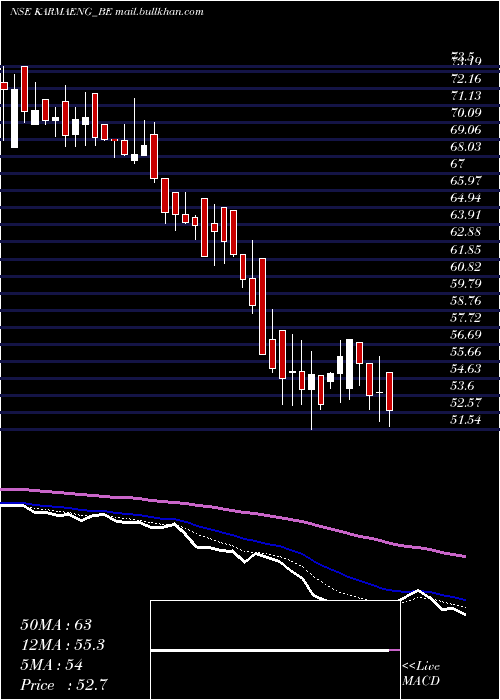Click the 67 price axis label
The height and width of the screenshot is (700, 500).
pyautogui.click(x=458, y=164)
